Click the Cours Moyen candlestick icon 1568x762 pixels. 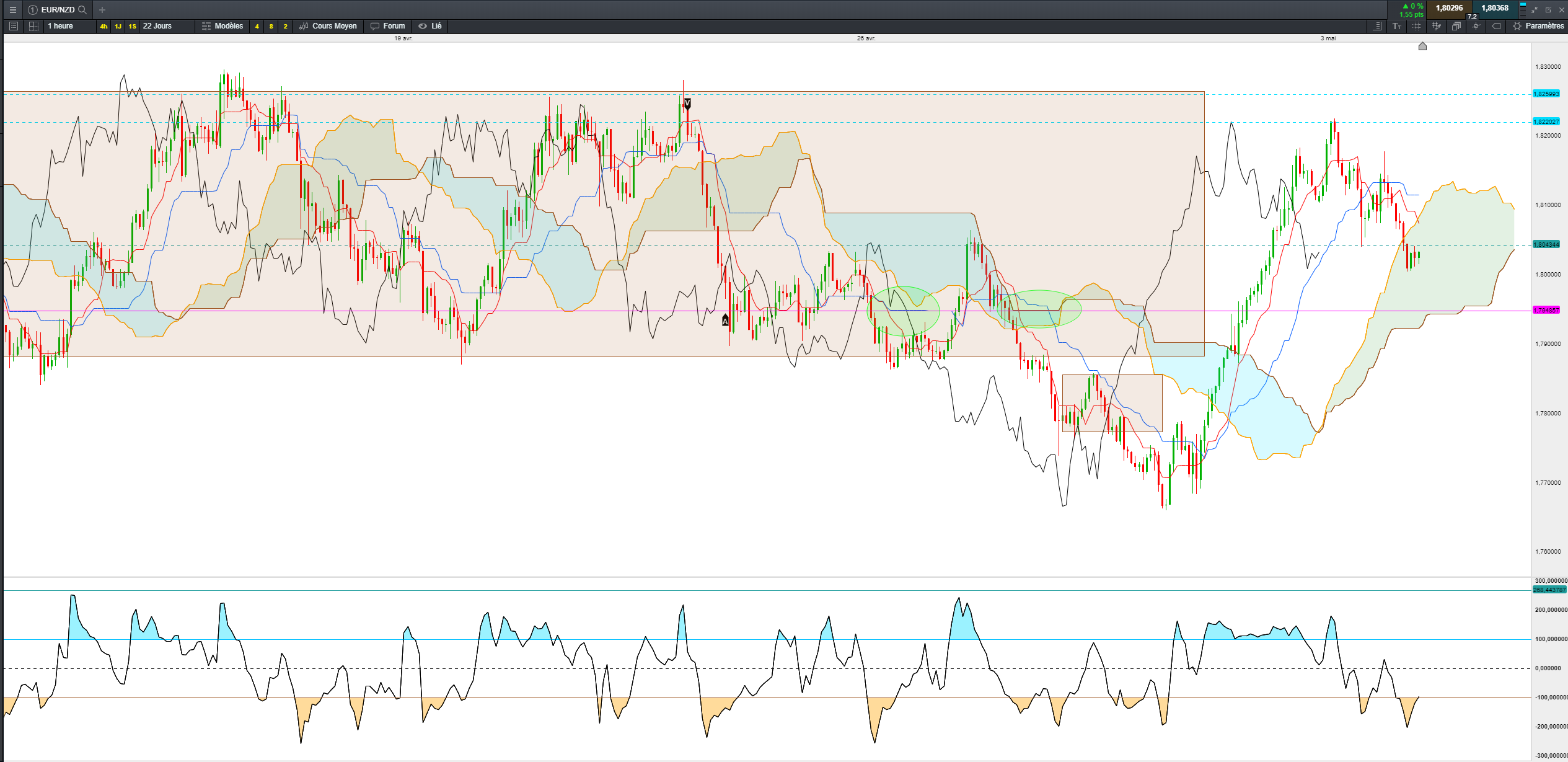[304, 26]
